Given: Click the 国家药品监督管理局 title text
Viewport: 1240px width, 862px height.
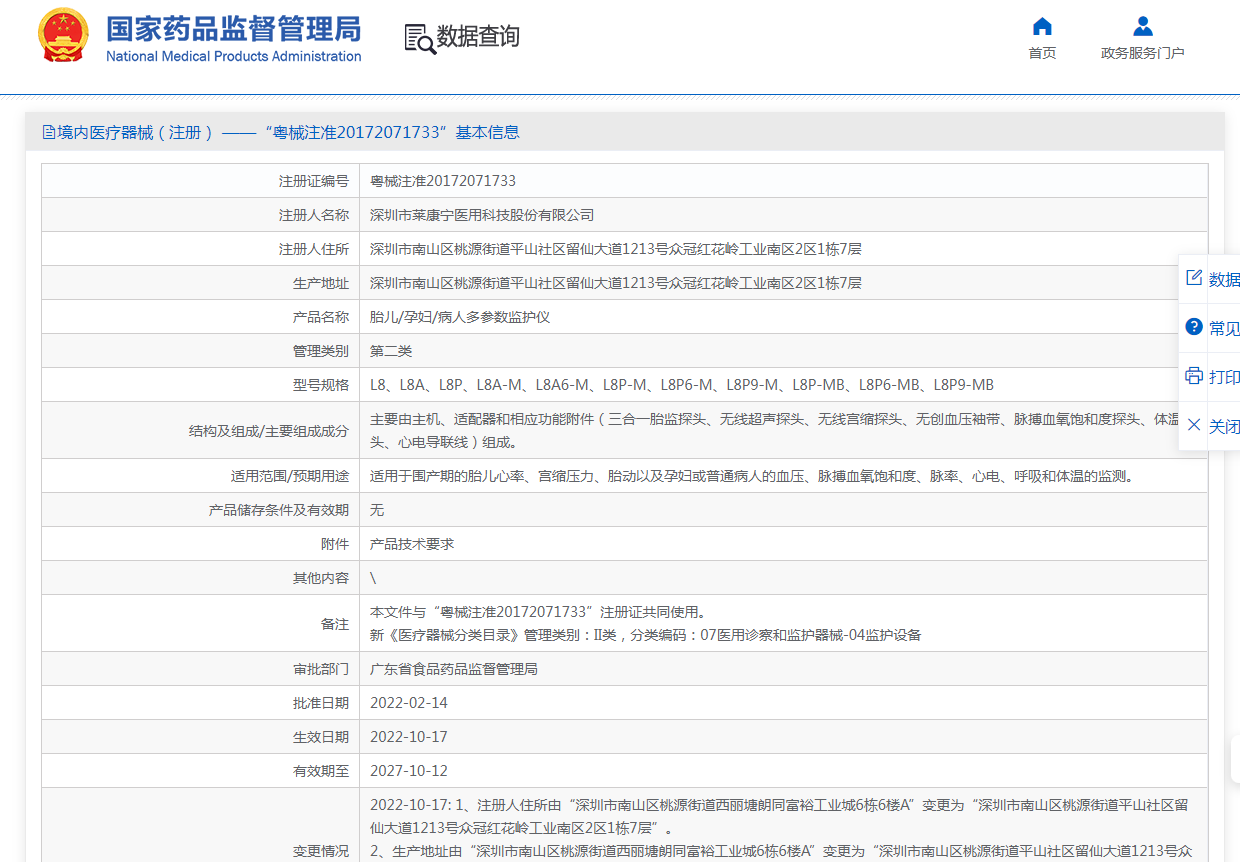Looking at the screenshot, I should point(233,28).
